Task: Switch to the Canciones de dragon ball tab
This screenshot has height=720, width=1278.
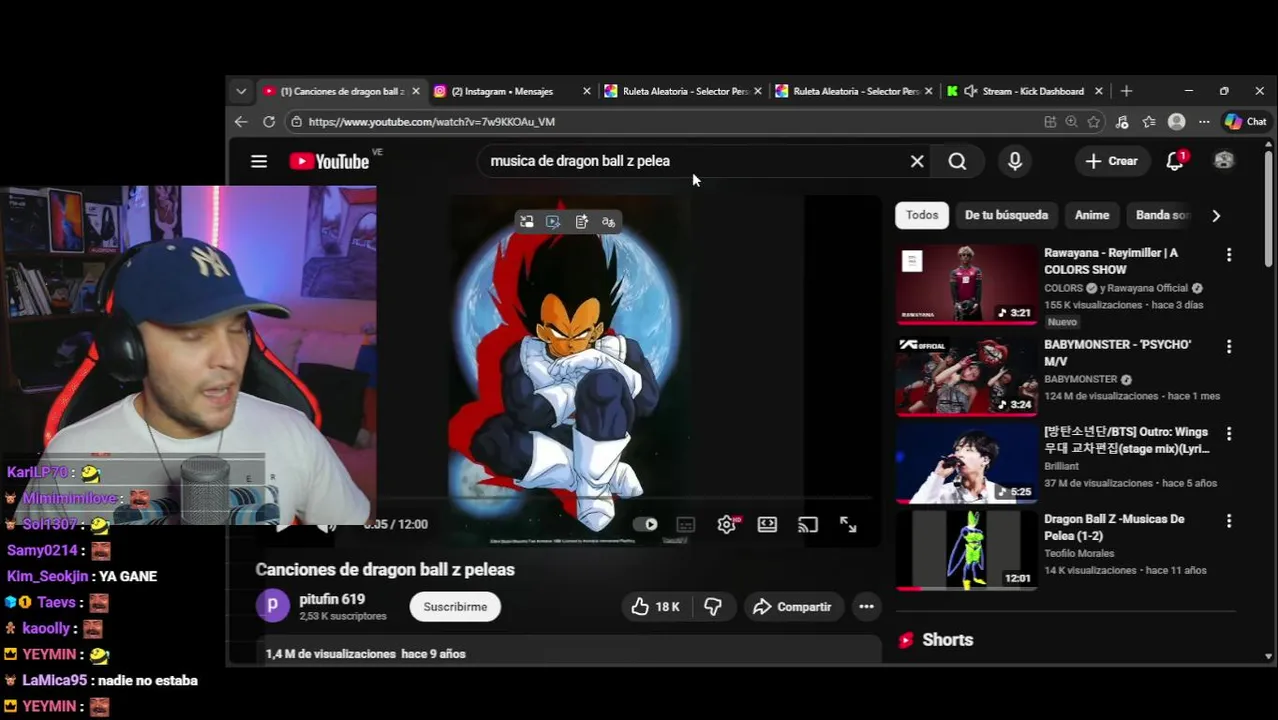Action: pyautogui.click(x=341, y=91)
